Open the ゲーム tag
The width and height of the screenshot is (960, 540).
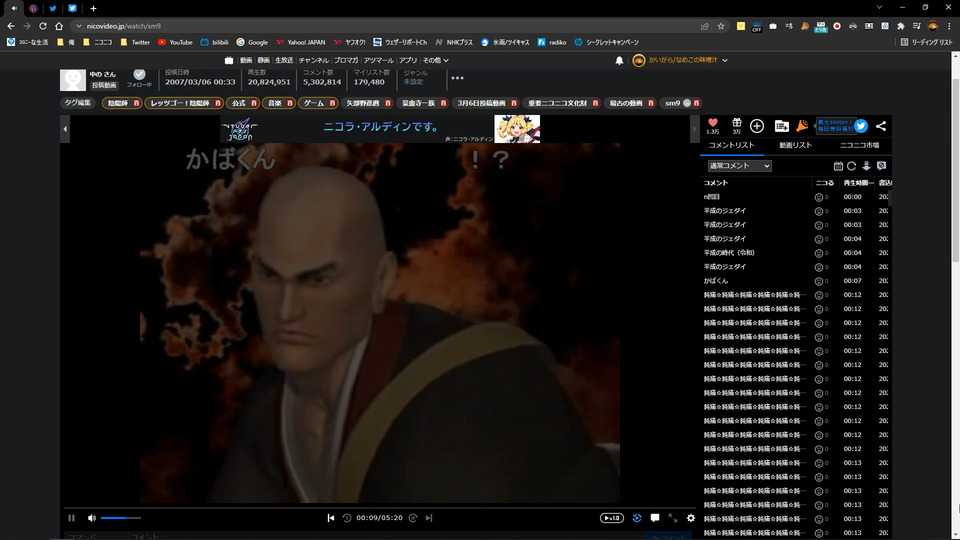pyautogui.click(x=314, y=103)
